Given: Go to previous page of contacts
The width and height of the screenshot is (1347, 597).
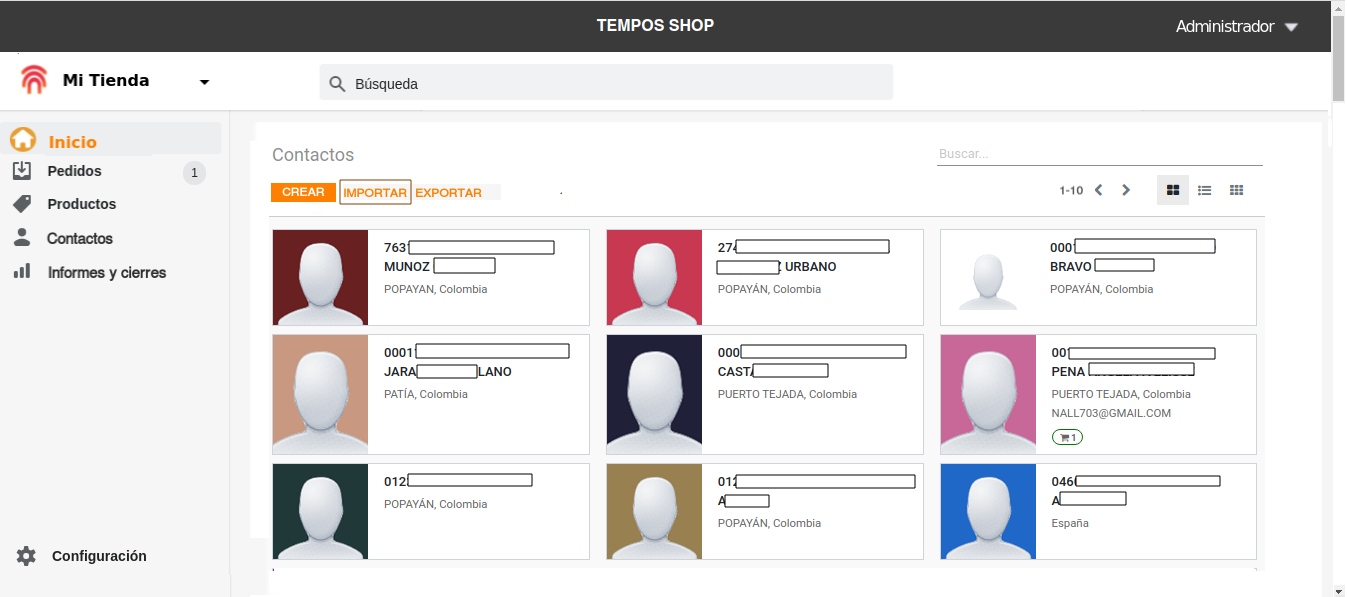Looking at the screenshot, I should tap(1098, 190).
